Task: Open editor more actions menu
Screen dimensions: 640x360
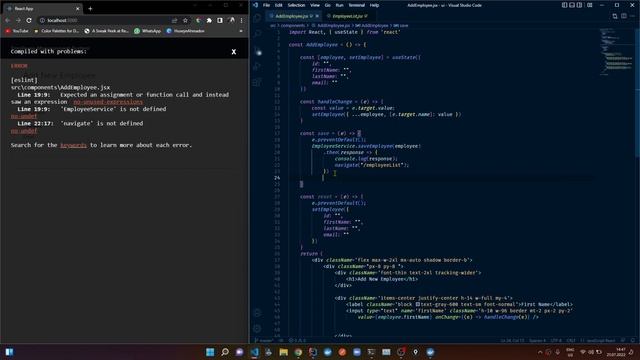Action: point(633,16)
